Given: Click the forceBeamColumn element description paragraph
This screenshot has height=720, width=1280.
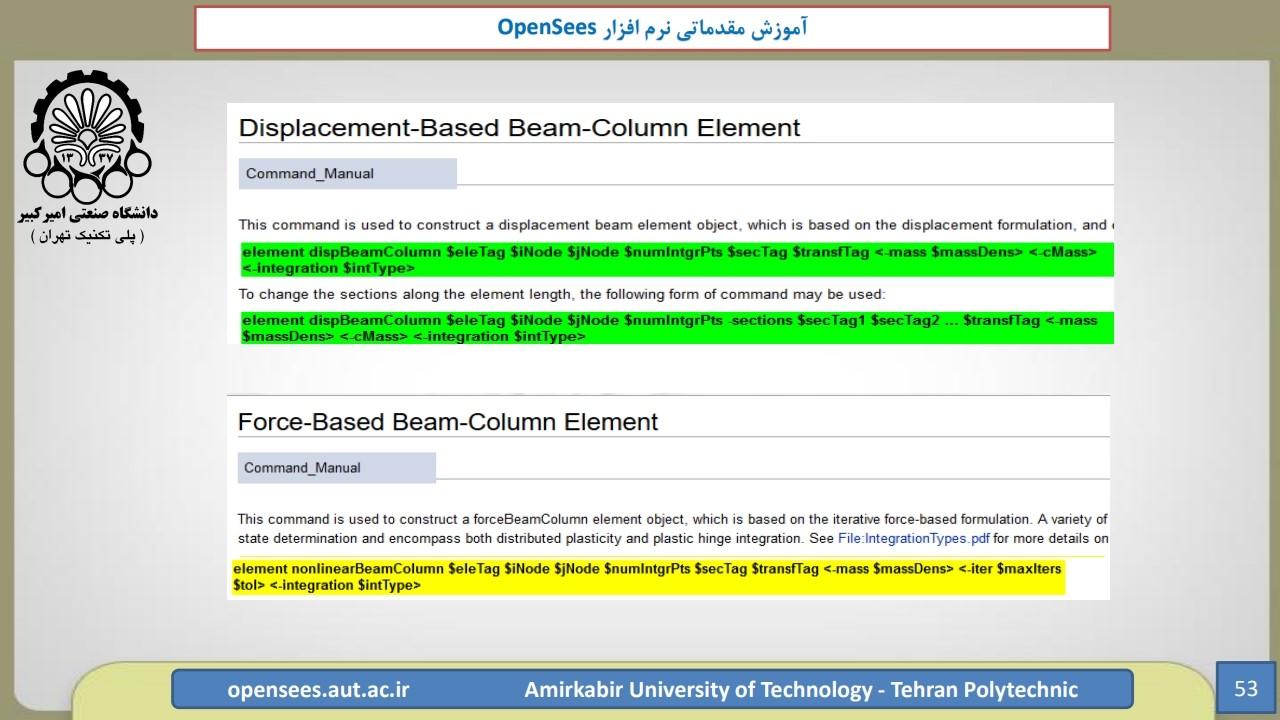Looking at the screenshot, I should (672, 529).
